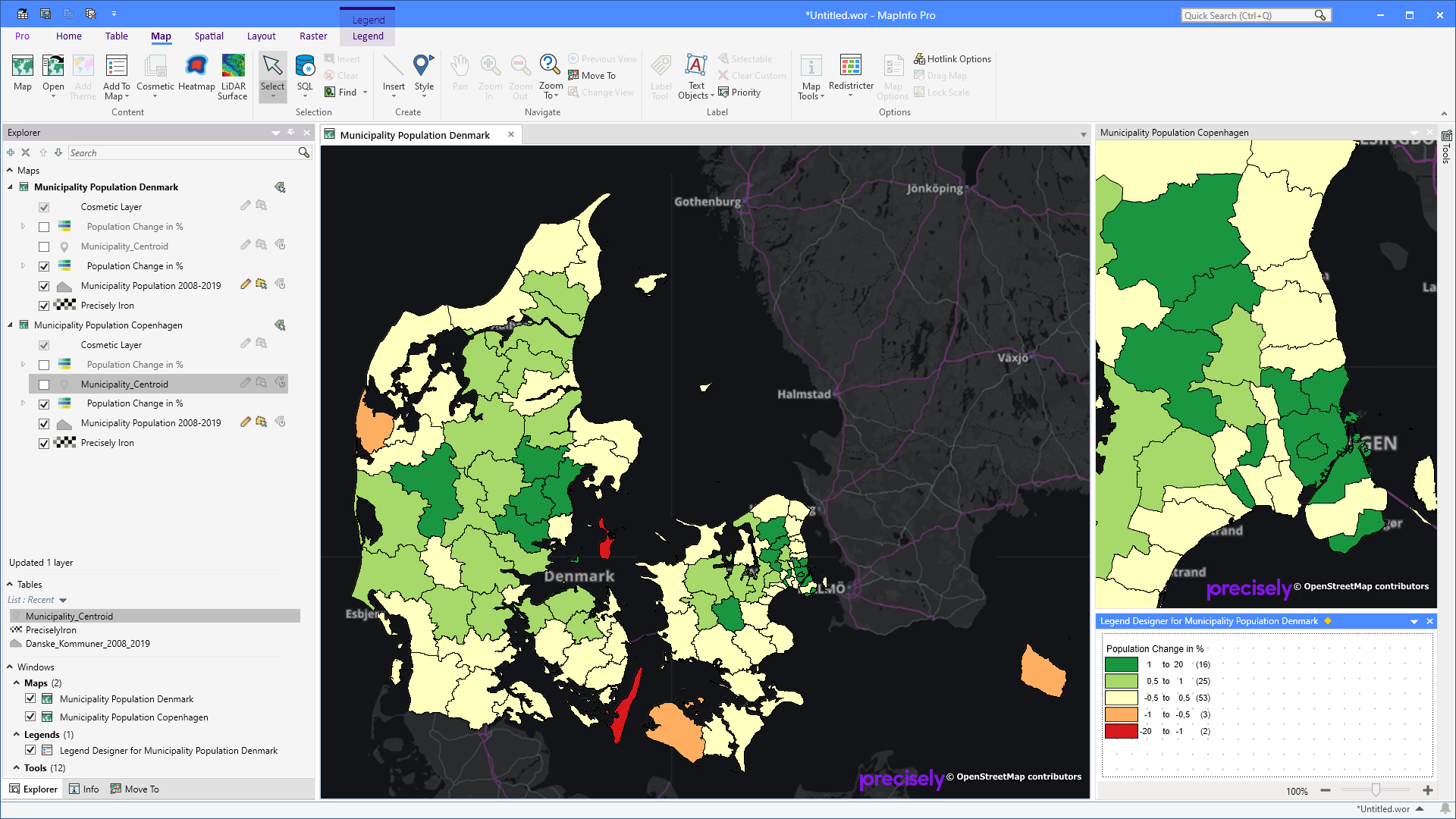Select the Zoom Out tool
This screenshot has height=819, width=1456.
[x=520, y=75]
